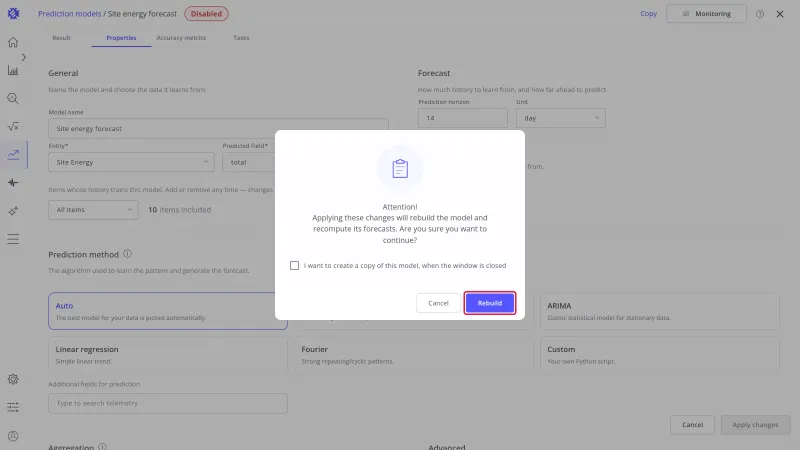Open the gear settings icon in the sidebar
800x450 pixels.
[13, 379]
